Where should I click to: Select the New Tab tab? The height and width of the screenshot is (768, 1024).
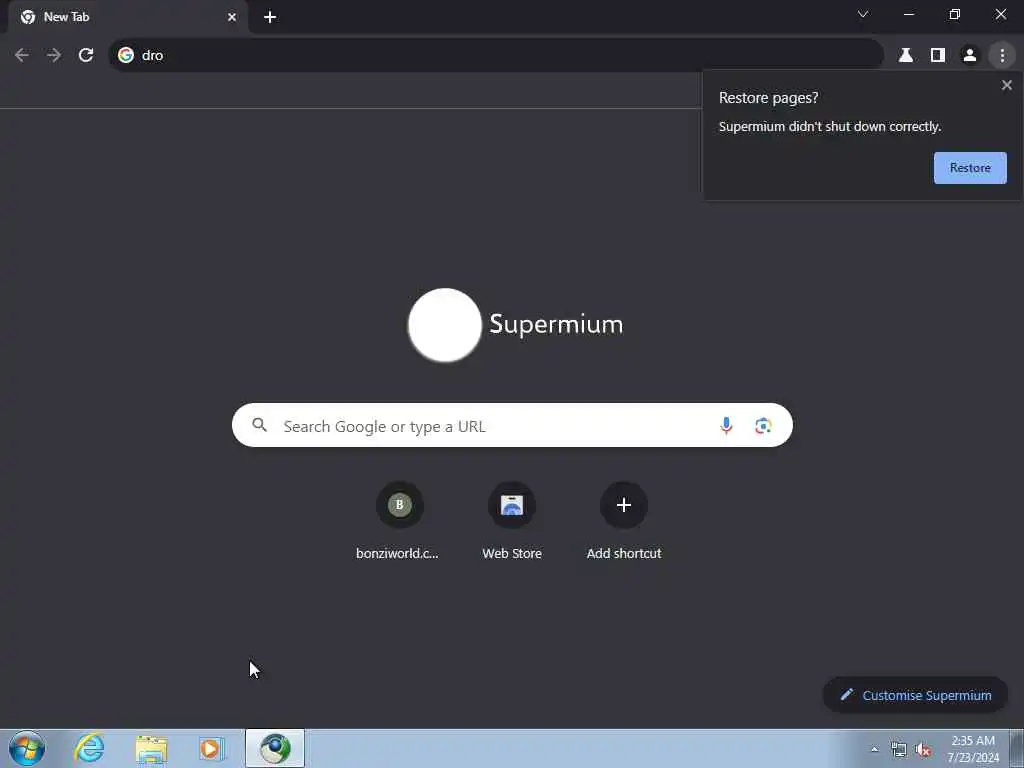click(x=127, y=17)
